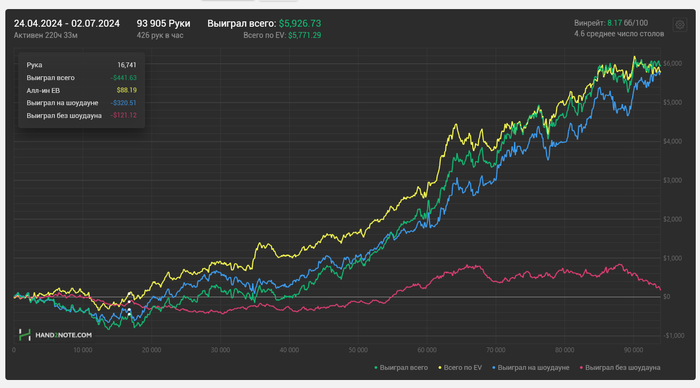Click the 4.6 среднее число столов text

[x=619, y=34]
